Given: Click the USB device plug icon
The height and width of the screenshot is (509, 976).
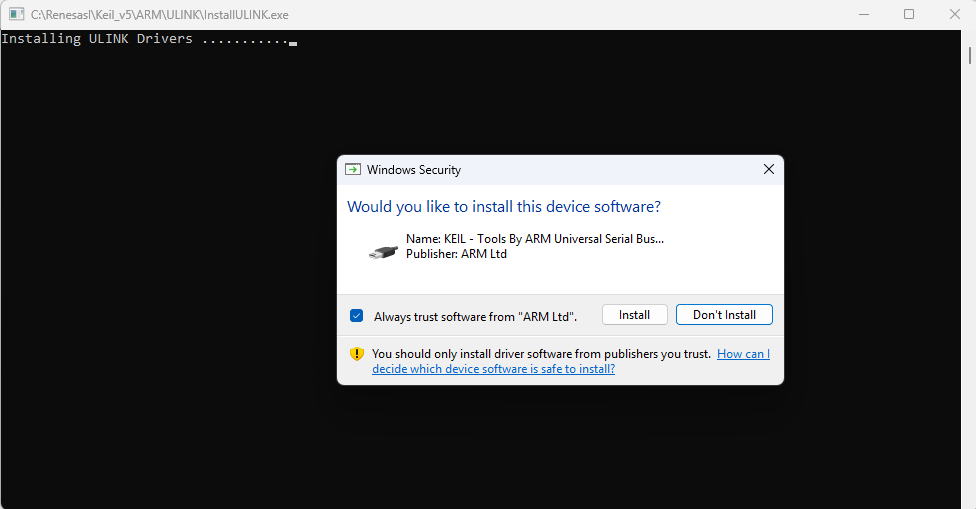Looking at the screenshot, I should tap(382, 251).
